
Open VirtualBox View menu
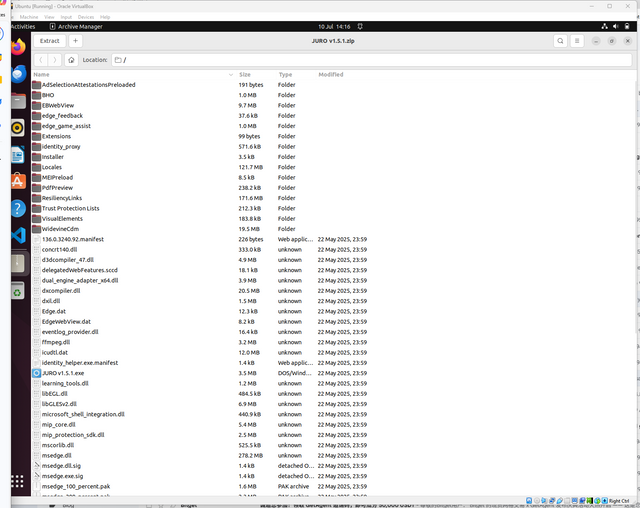point(49,17)
